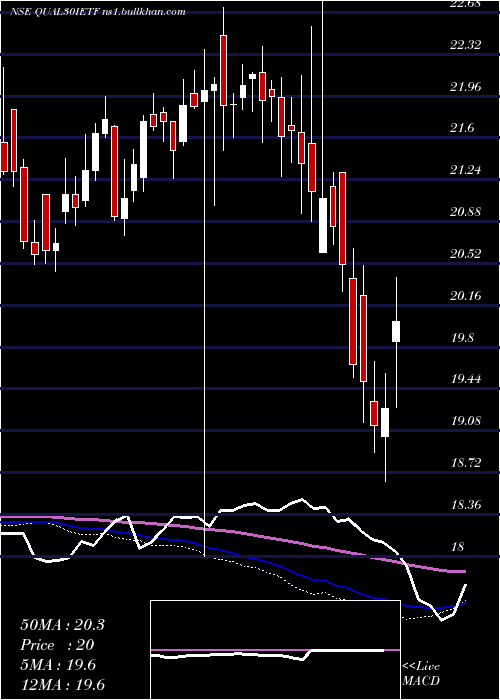The width and height of the screenshot is (500, 700).
Task: Click the NSE QUAL30IETF chart title
Action: [99, 12]
